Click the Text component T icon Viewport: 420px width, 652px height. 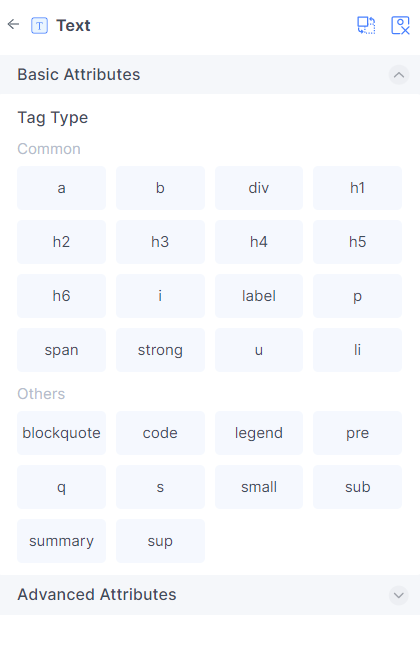pos(40,26)
